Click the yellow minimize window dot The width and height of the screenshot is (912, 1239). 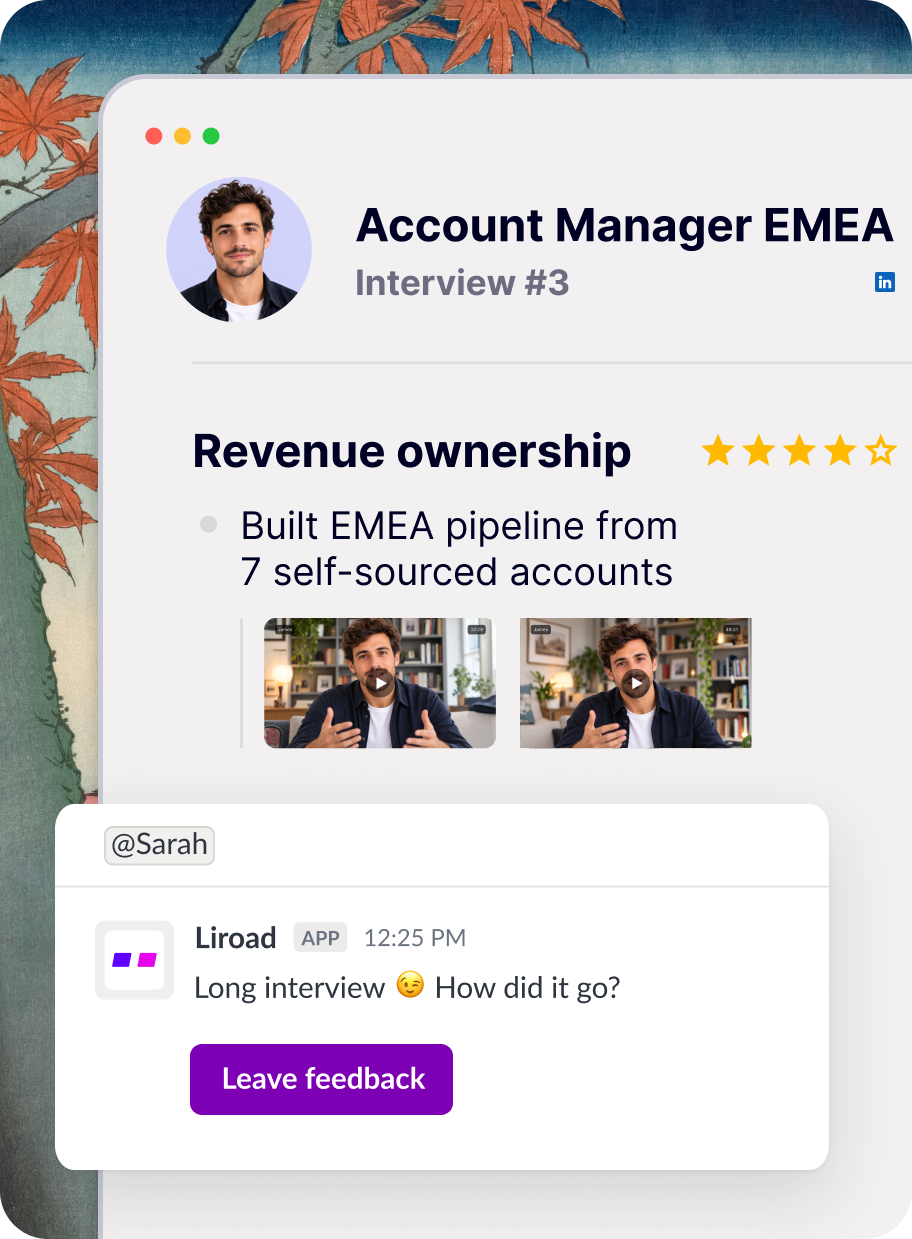[182, 136]
